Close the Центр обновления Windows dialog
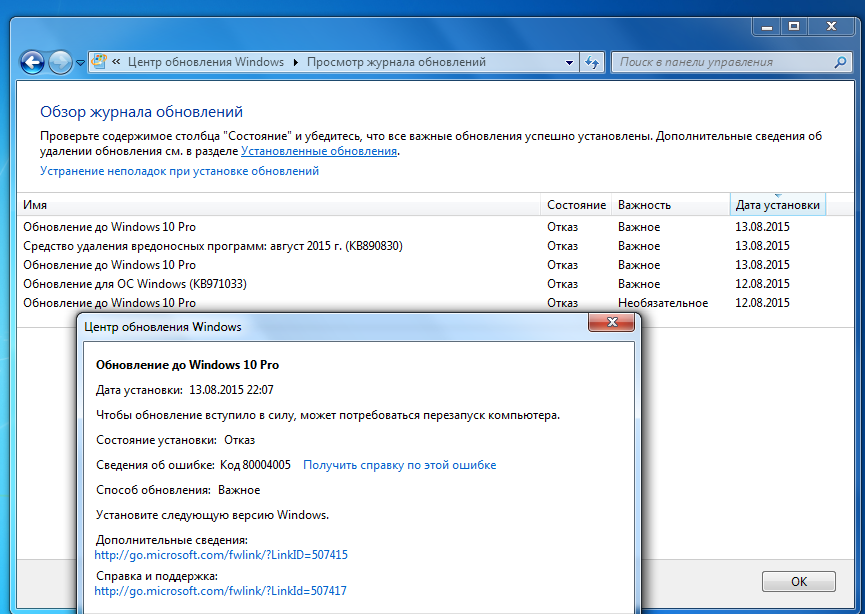 click(x=611, y=322)
